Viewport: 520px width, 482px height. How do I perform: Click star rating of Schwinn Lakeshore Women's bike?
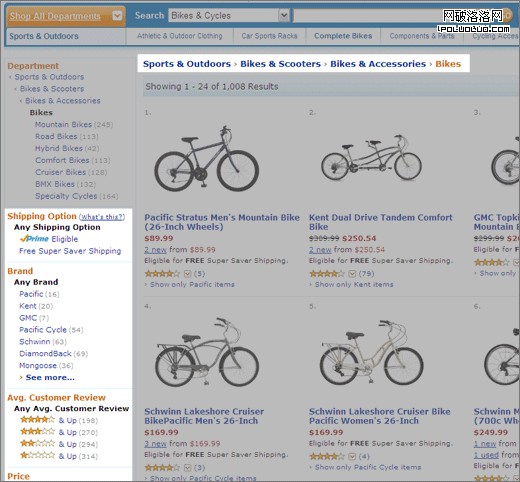click(327, 456)
